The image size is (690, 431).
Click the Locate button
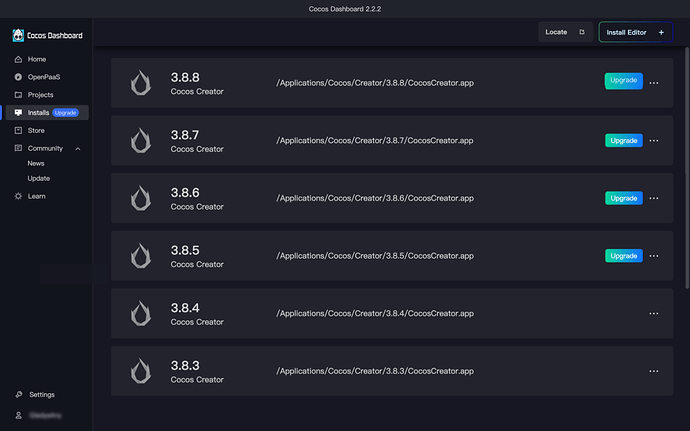(x=565, y=32)
